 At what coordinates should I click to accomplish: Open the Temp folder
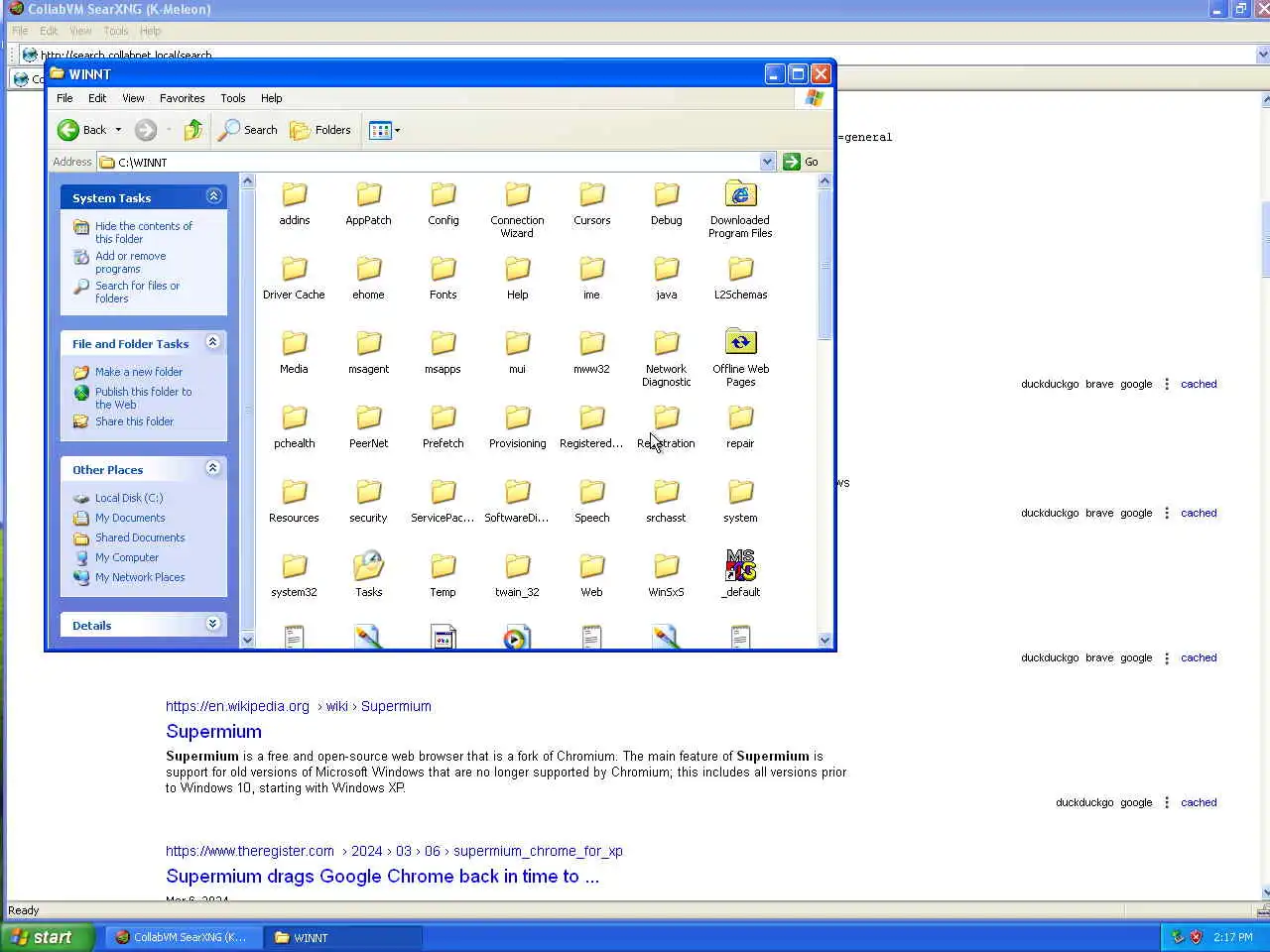(444, 575)
